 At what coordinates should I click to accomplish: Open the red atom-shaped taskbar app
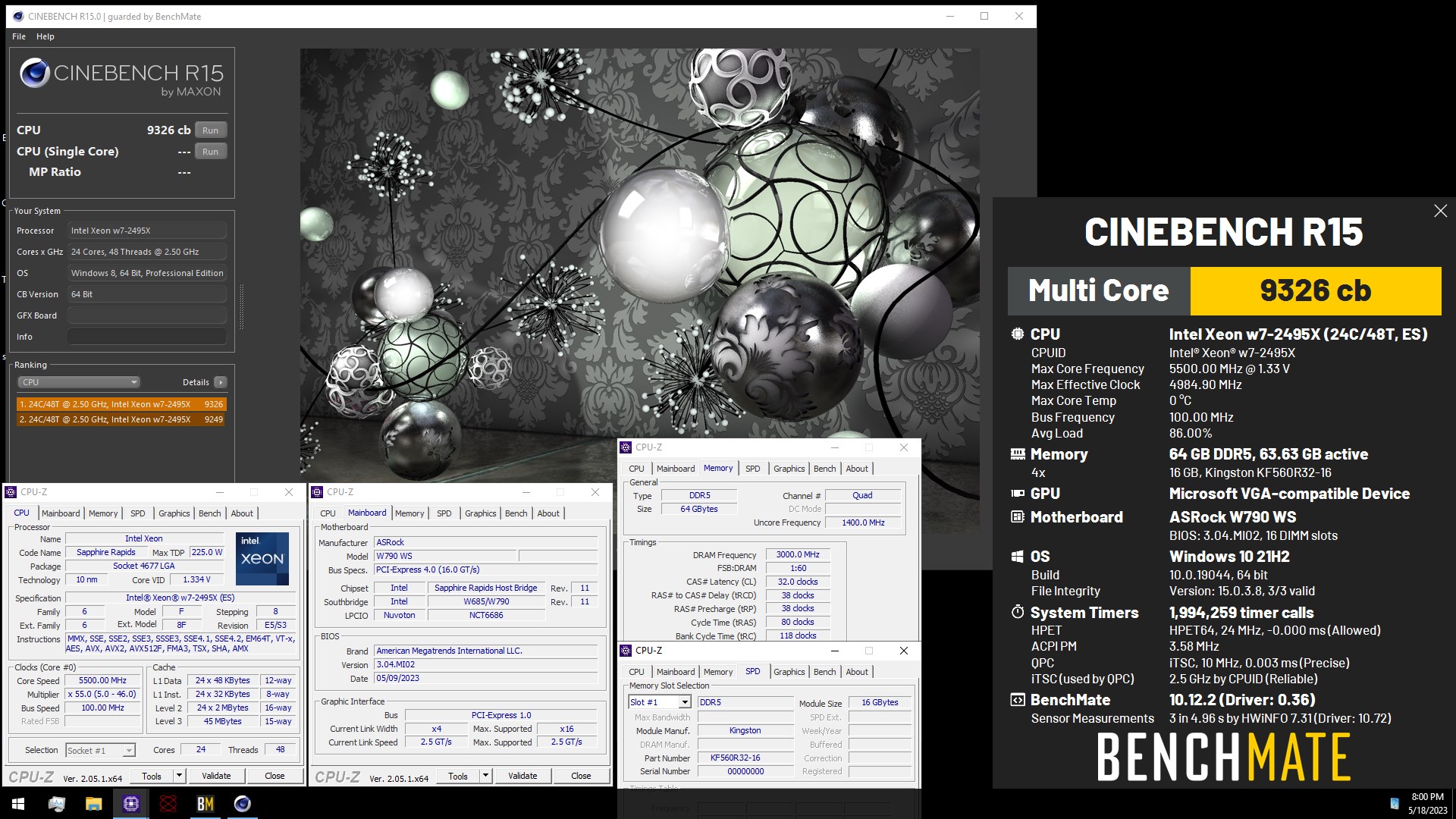pyautogui.click(x=168, y=804)
